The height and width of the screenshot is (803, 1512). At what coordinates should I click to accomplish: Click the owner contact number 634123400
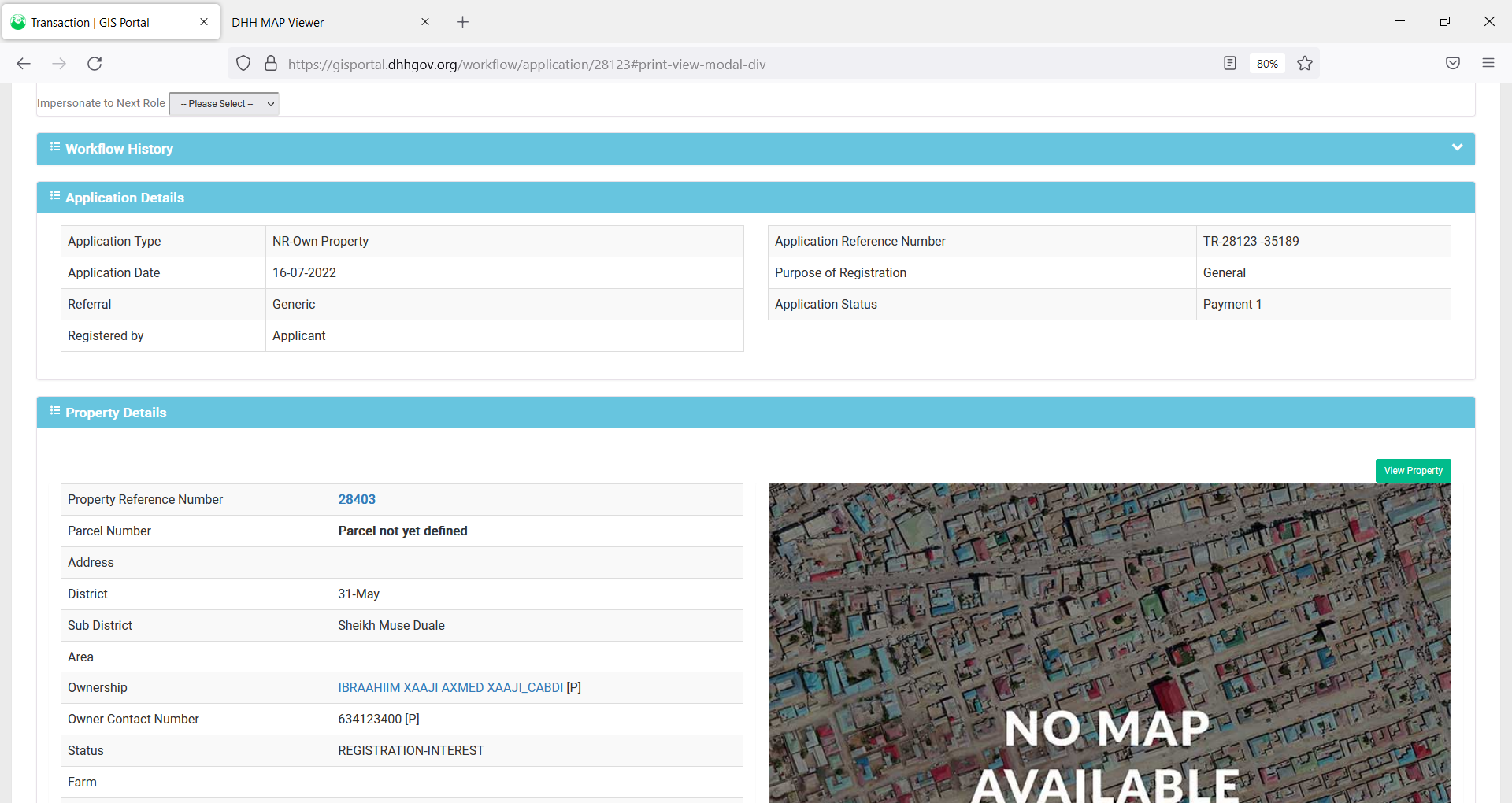coord(370,719)
